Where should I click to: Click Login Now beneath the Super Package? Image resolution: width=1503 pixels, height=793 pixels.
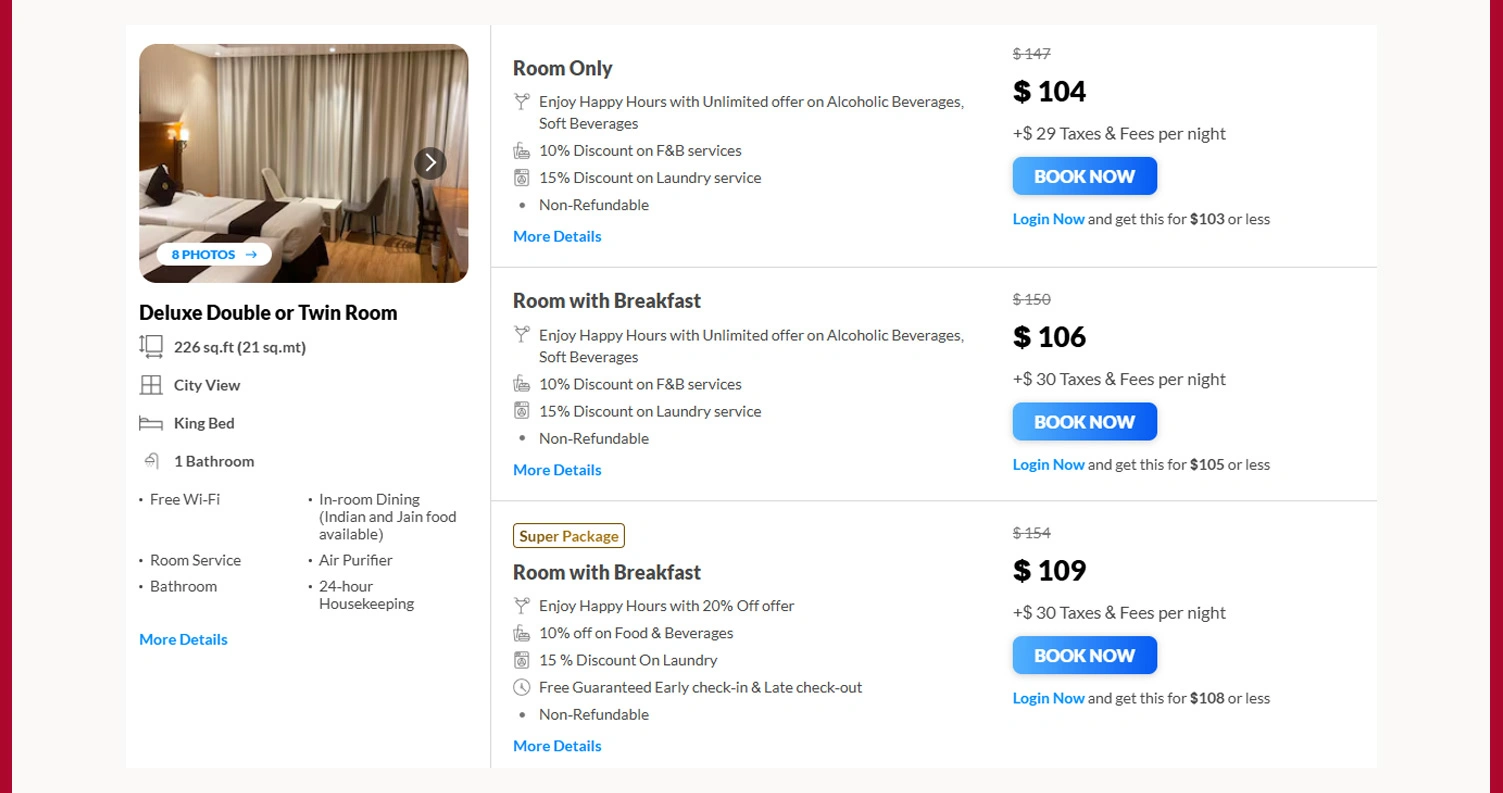tap(1048, 698)
